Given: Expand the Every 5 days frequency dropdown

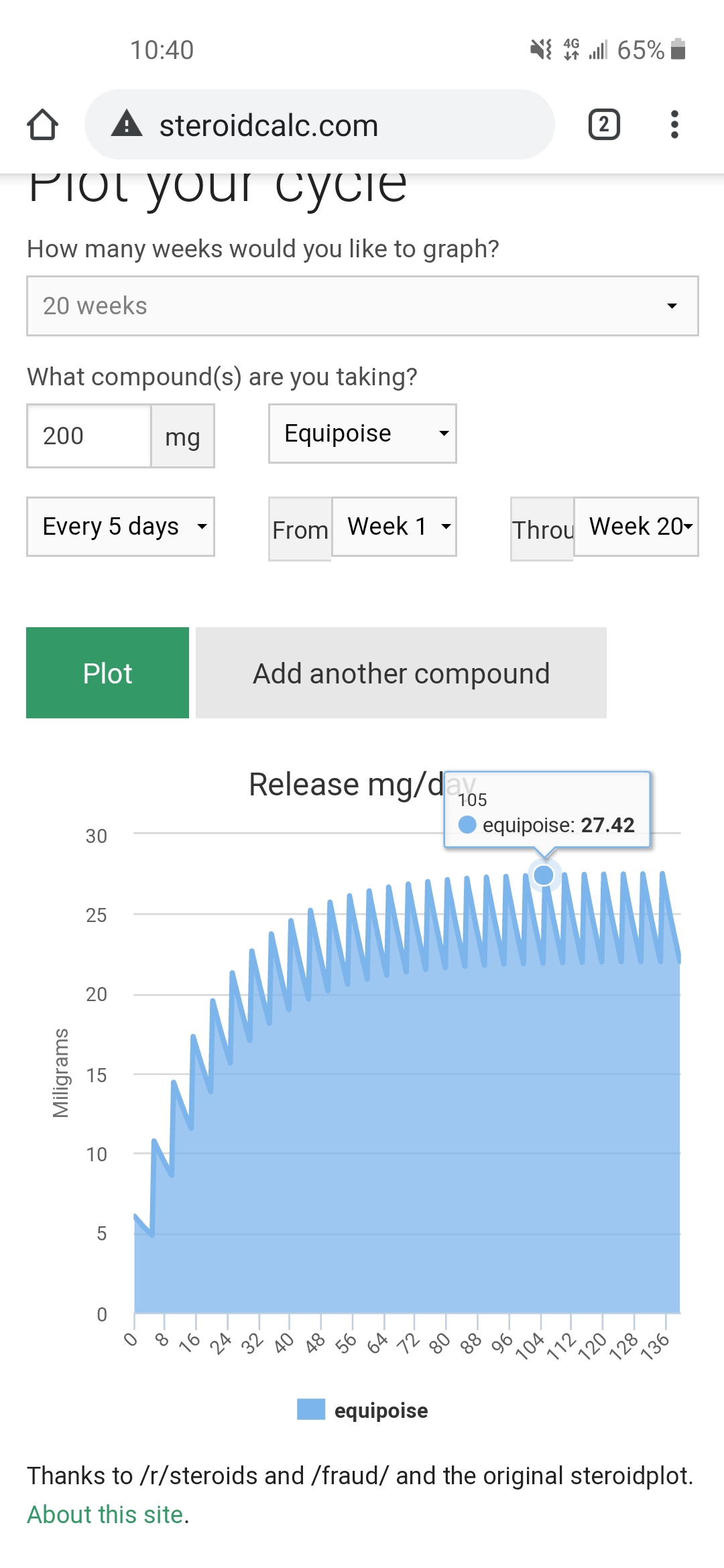Looking at the screenshot, I should tap(121, 527).
